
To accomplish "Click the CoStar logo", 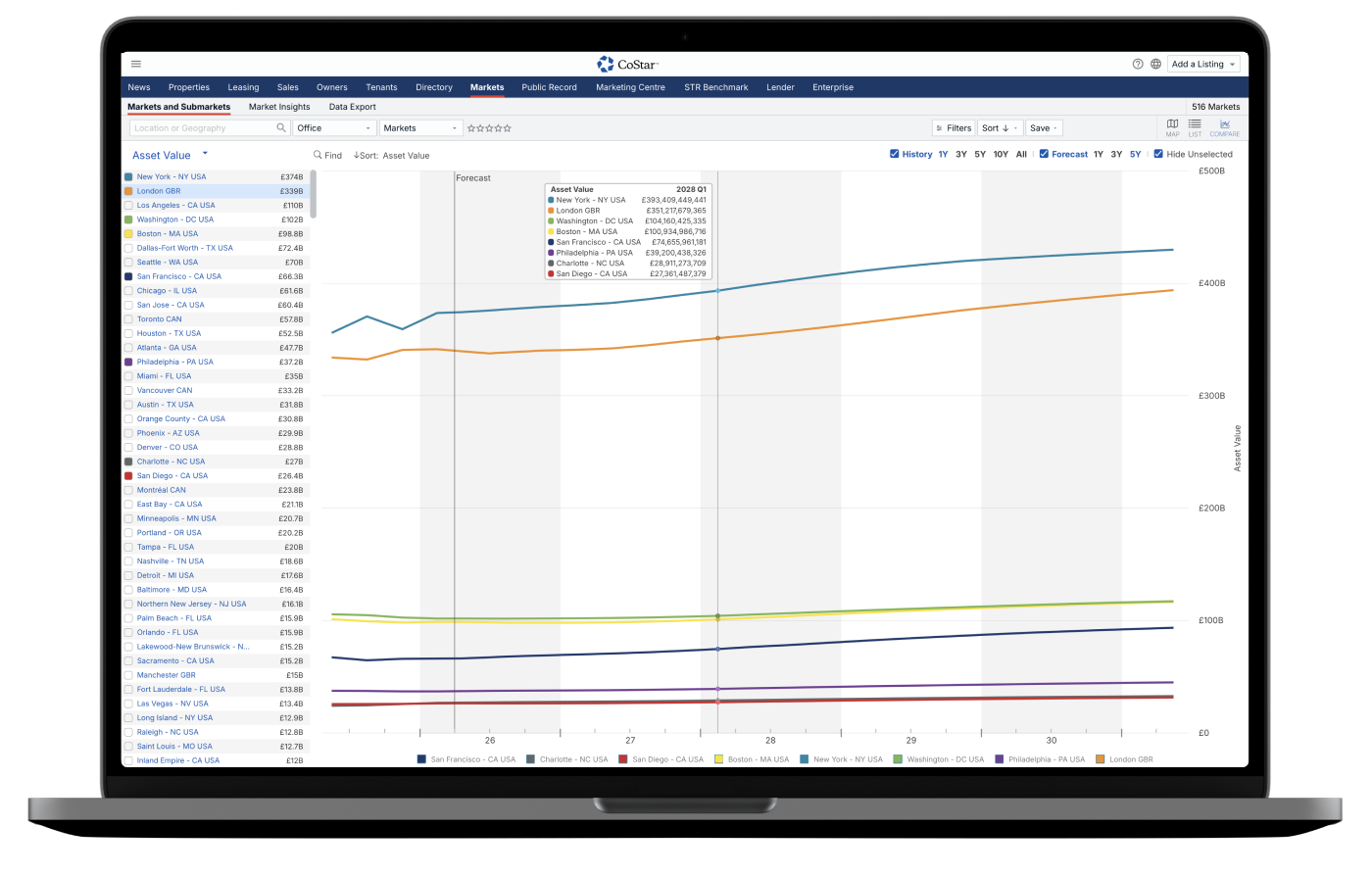I will [x=627, y=64].
